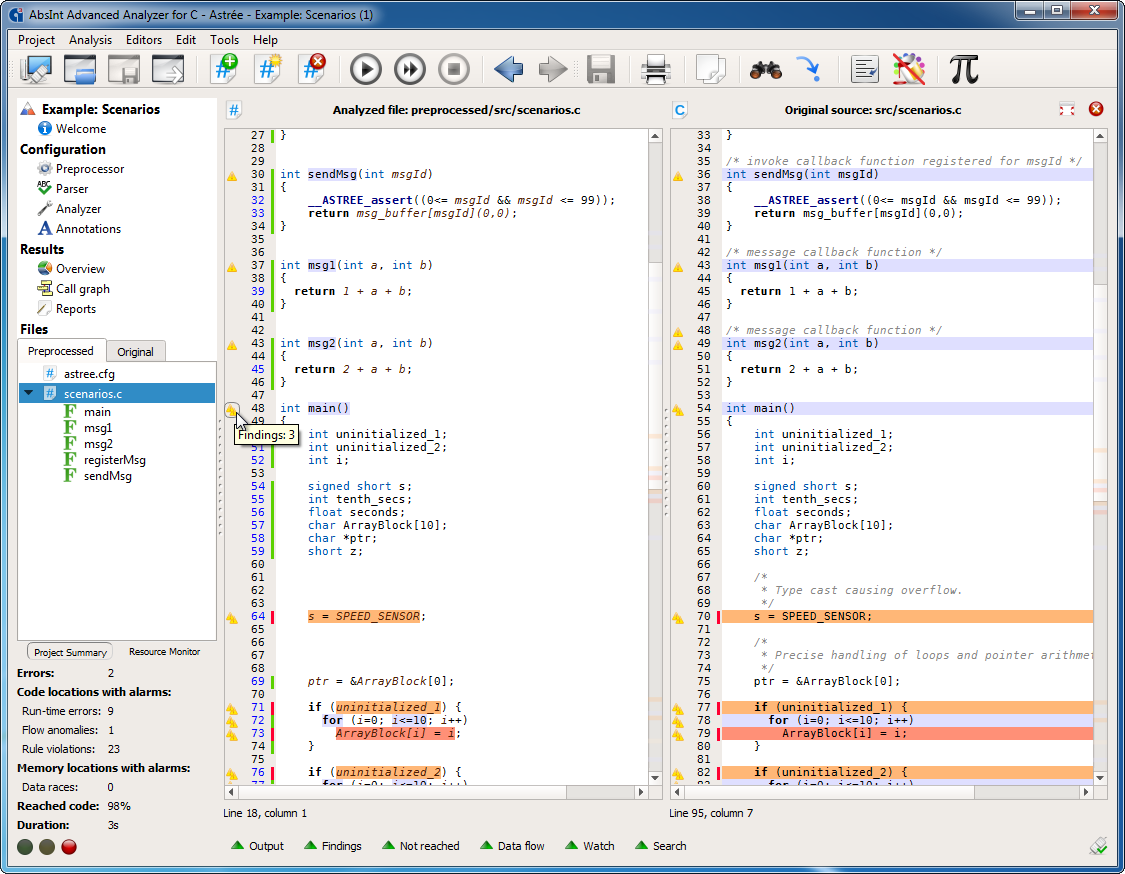This screenshot has height=874, width=1125.
Task: Click the first toolbar icon with the pencil
Action: [36, 70]
